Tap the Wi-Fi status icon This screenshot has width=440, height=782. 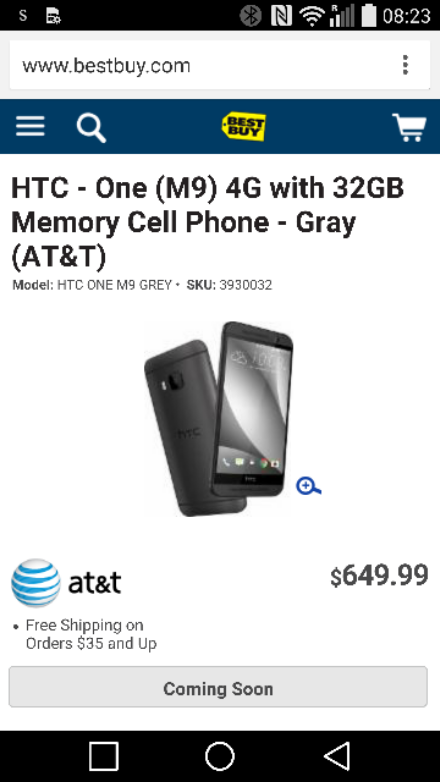312,15
